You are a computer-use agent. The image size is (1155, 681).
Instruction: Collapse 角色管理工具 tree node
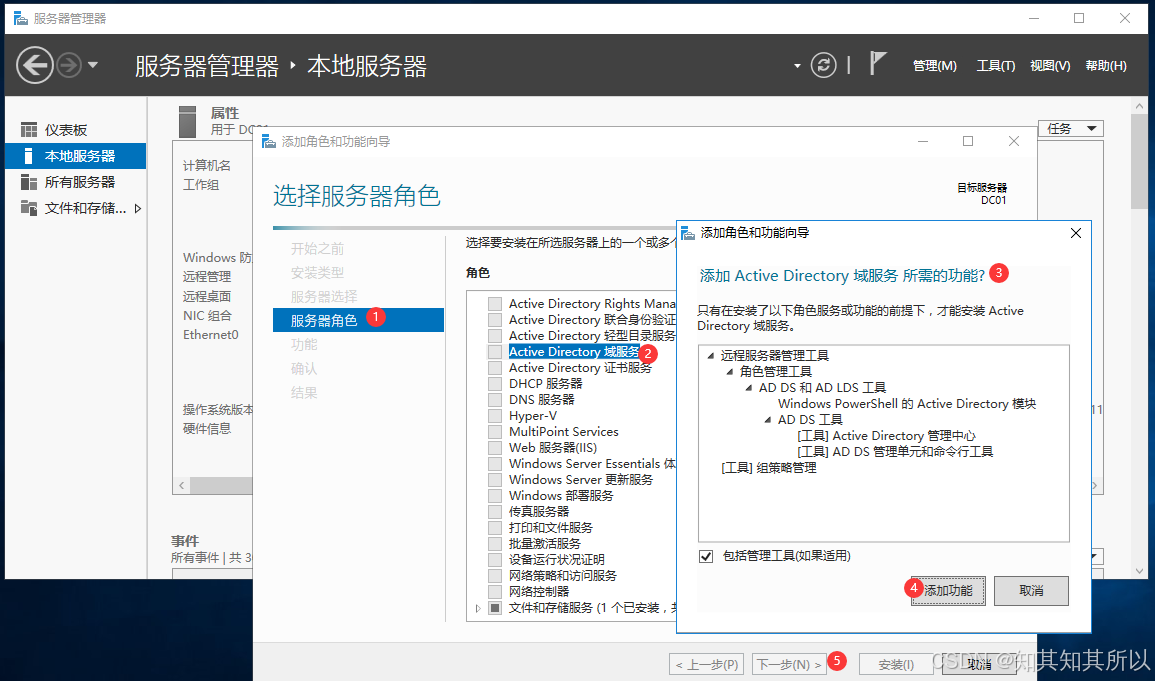(x=730, y=372)
